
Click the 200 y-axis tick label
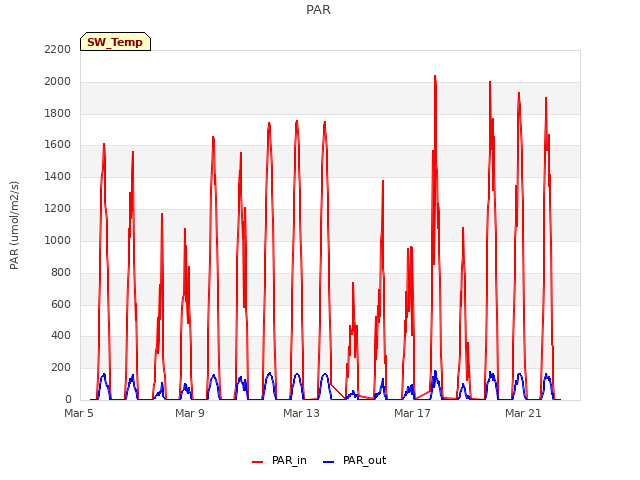pyautogui.click(x=61, y=368)
